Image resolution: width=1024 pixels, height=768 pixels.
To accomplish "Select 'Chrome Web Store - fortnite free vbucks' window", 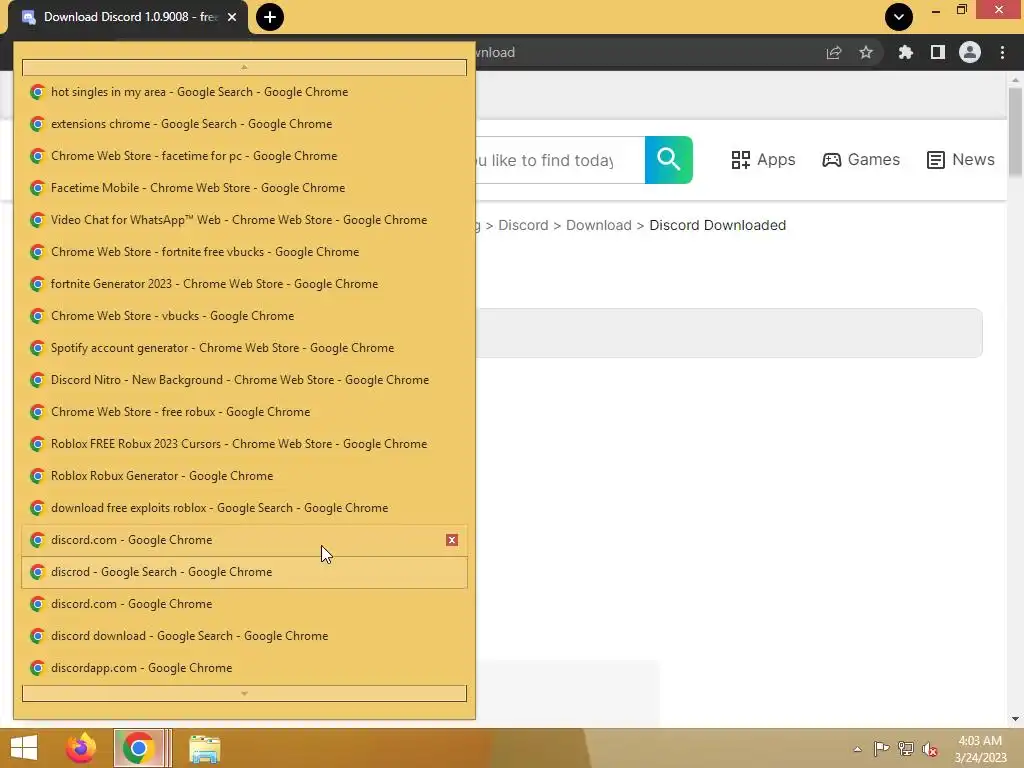I will click(x=244, y=252).
